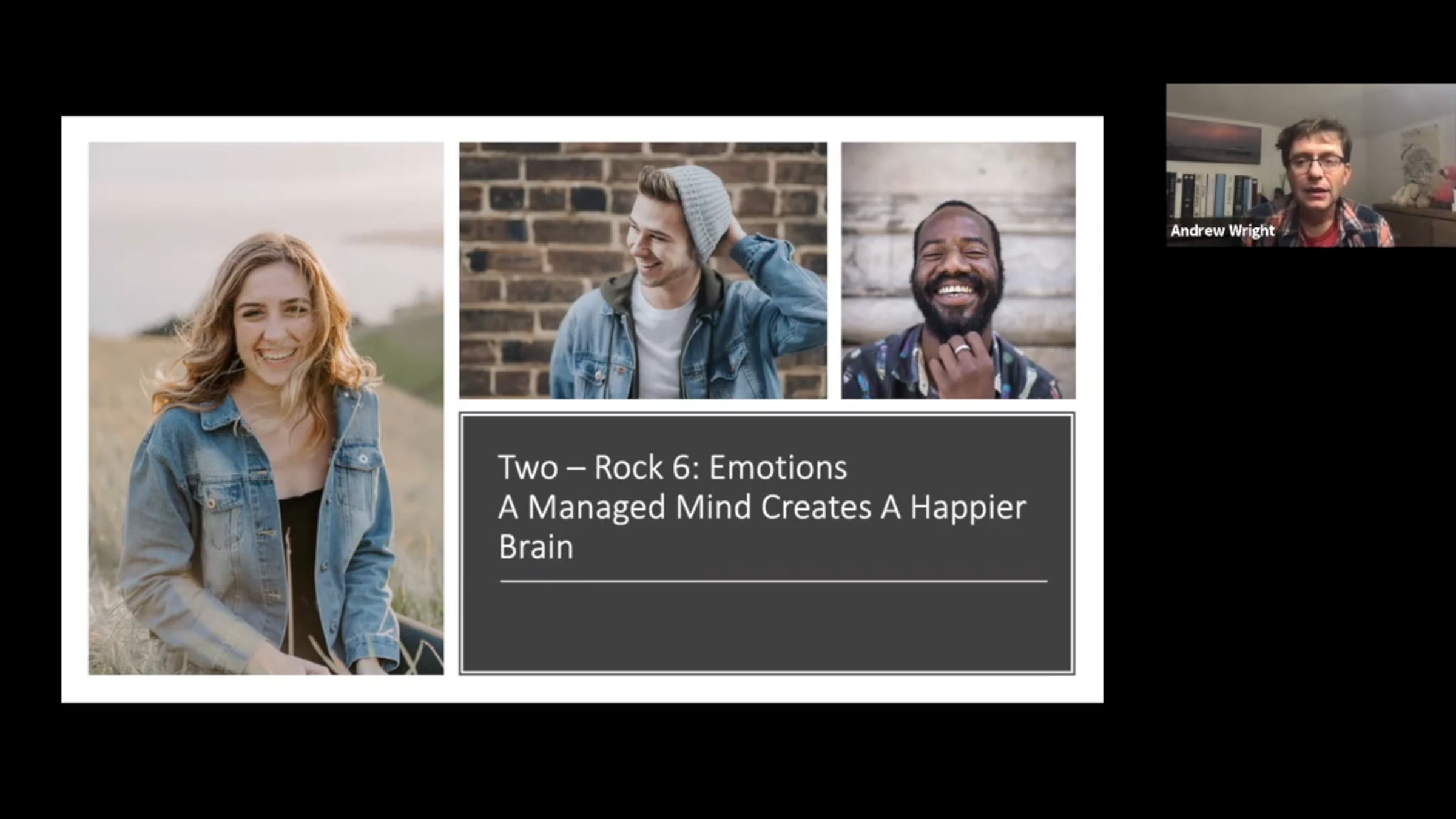Click the ring on bearded man's finger
Image resolution: width=1456 pixels, height=819 pixels.
(962, 349)
